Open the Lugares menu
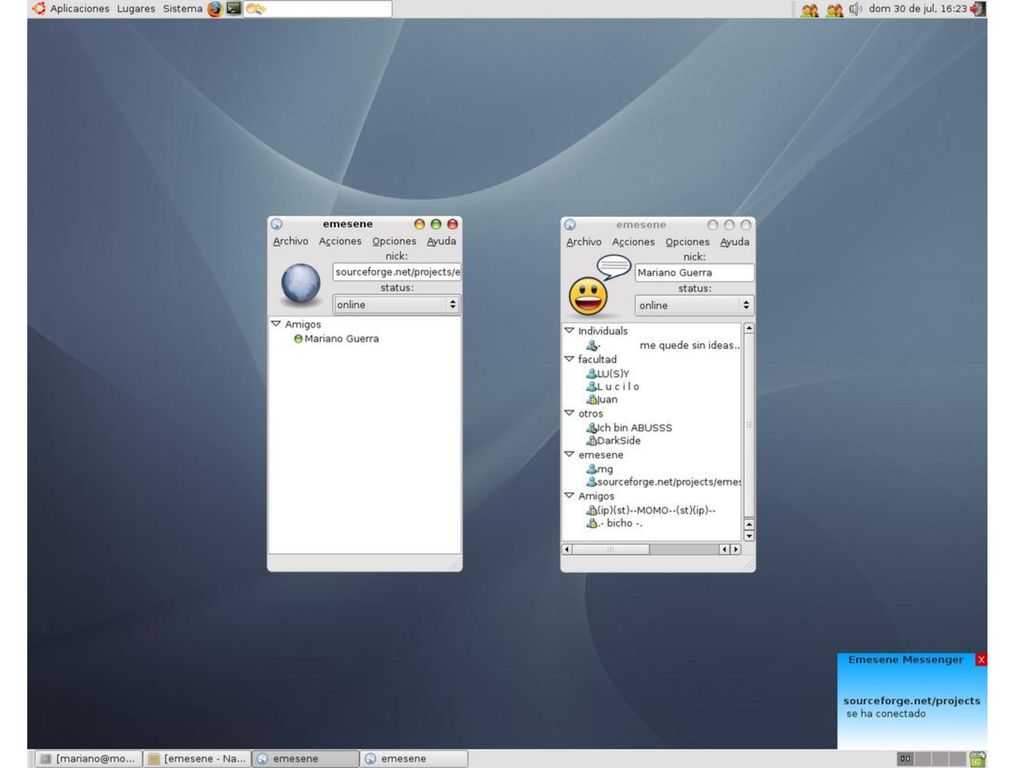The image size is (1024, 768). pos(136,8)
